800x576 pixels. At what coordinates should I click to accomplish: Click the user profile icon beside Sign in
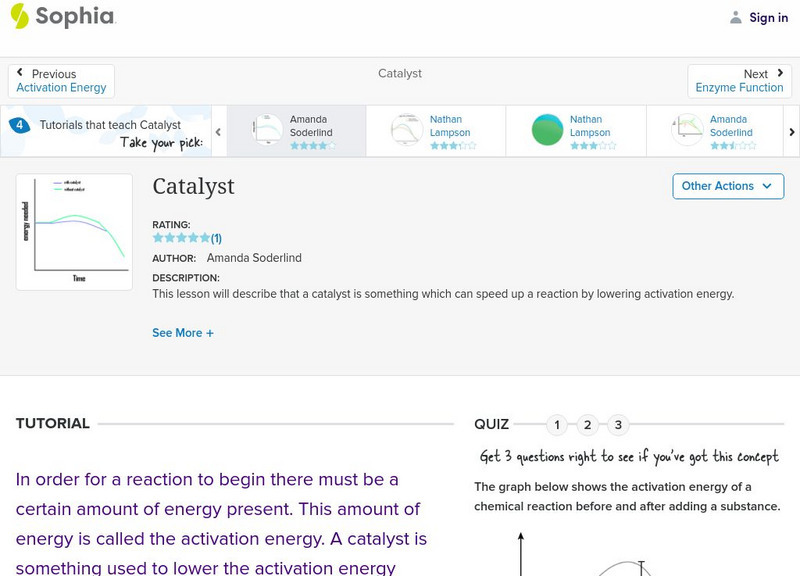pos(736,17)
